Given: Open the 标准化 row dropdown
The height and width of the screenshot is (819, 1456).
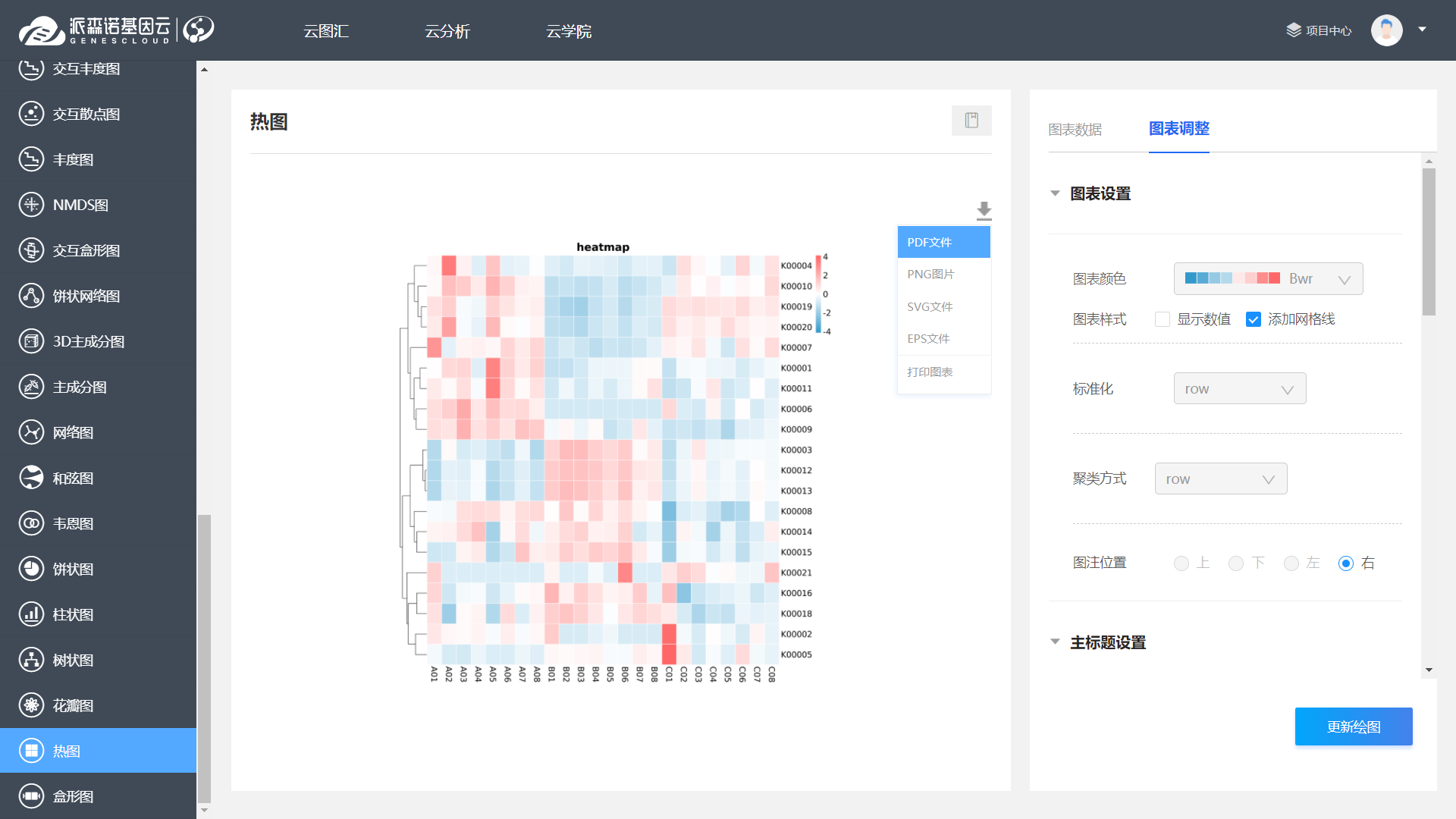Looking at the screenshot, I should click(x=1240, y=388).
